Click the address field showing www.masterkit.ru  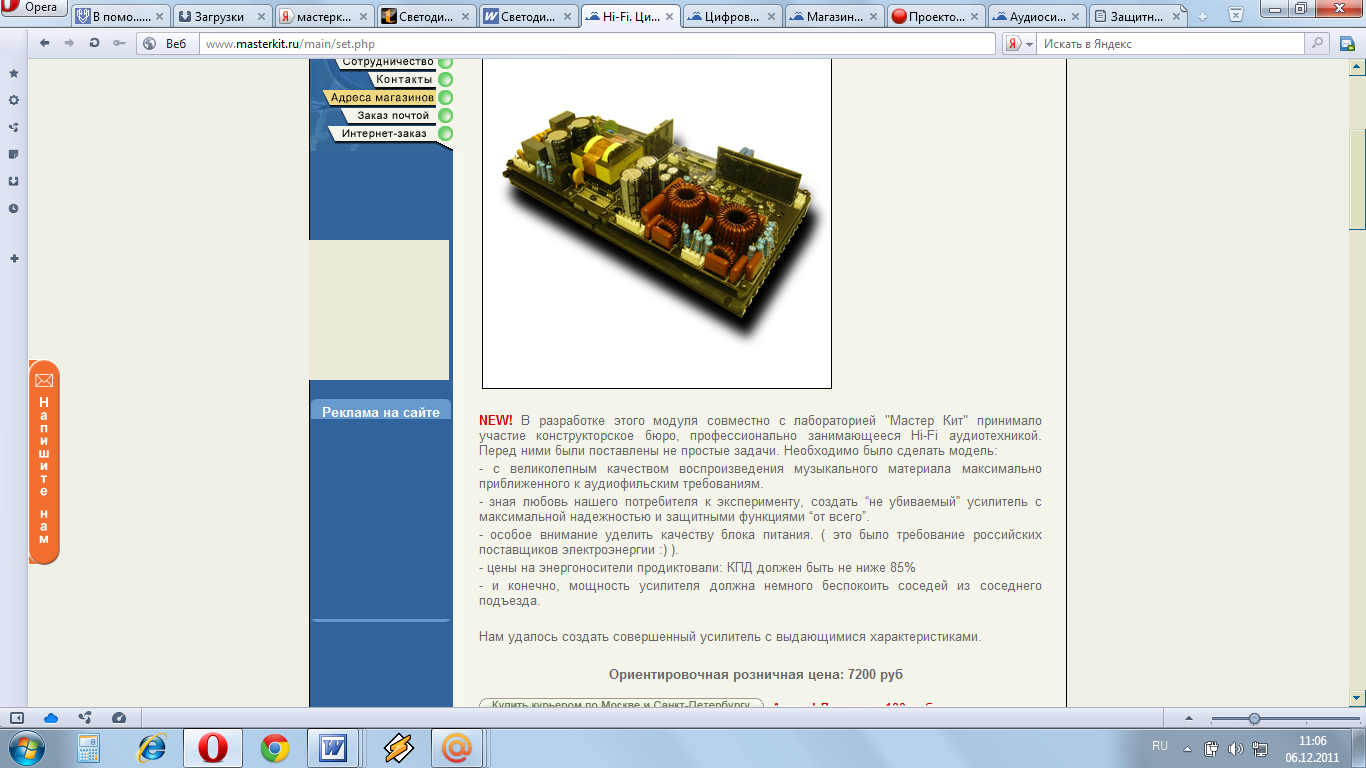597,44
